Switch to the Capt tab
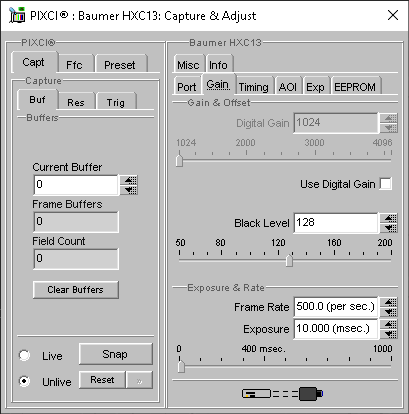The width and height of the screenshot is (409, 414). [x=34, y=62]
